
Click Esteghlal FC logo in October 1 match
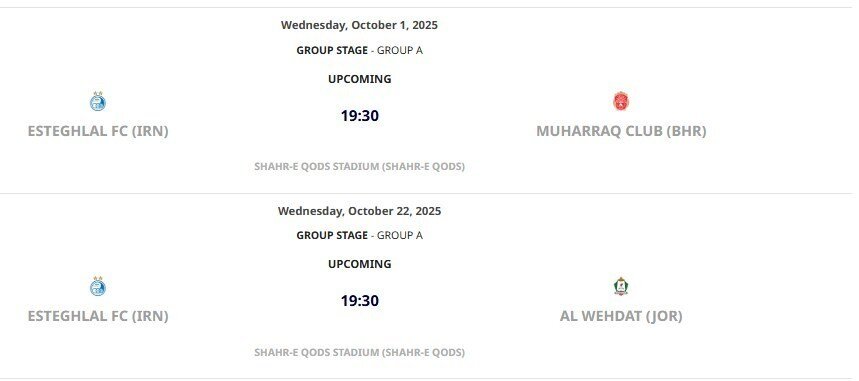pyautogui.click(x=98, y=101)
